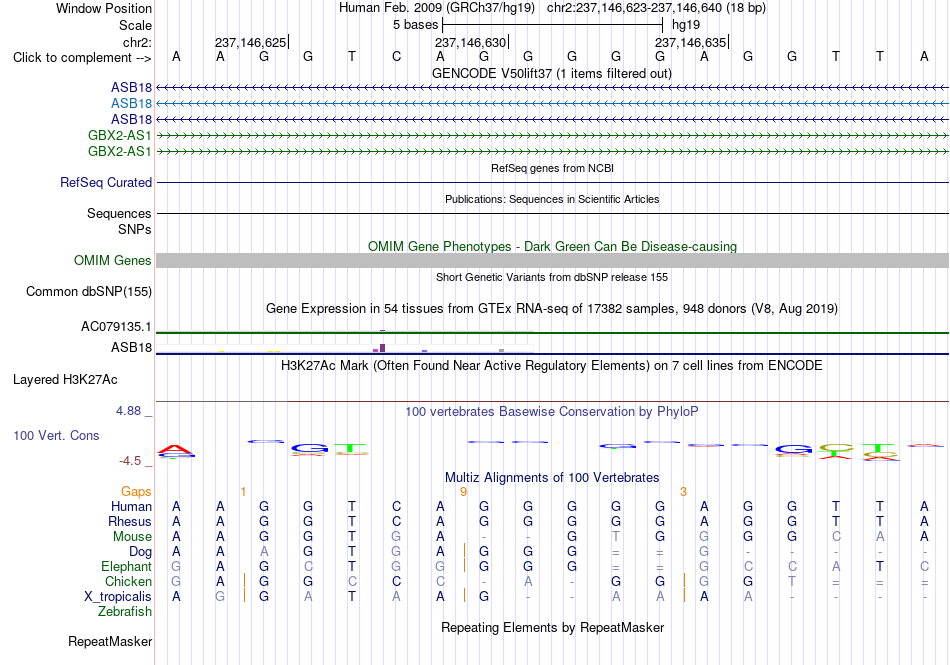Click the 4.88 PhyloP upper scale value
The image size is (950, 665).
[128, 411]
